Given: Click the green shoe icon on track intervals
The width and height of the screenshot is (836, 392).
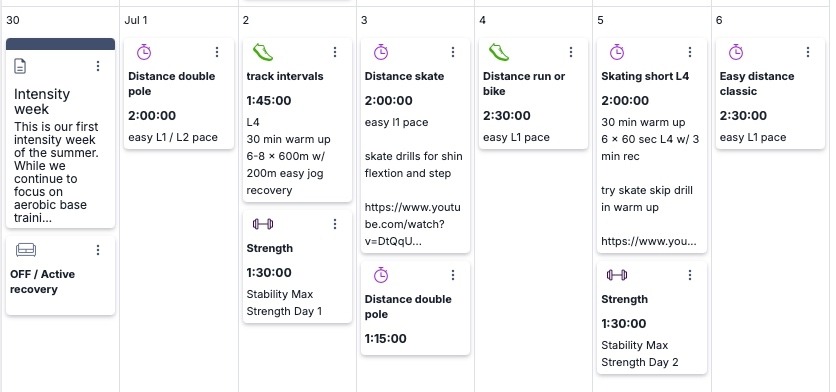Looking at the screenshot, I should click(263, 52).
